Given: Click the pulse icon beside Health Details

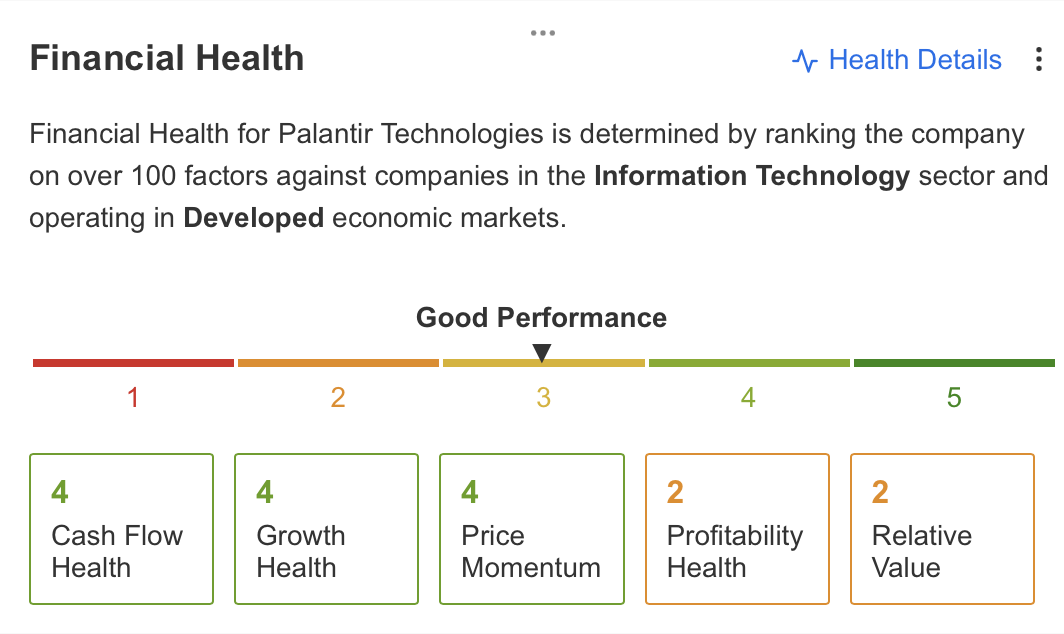Looking at the screenshot, I should point(805,60).
